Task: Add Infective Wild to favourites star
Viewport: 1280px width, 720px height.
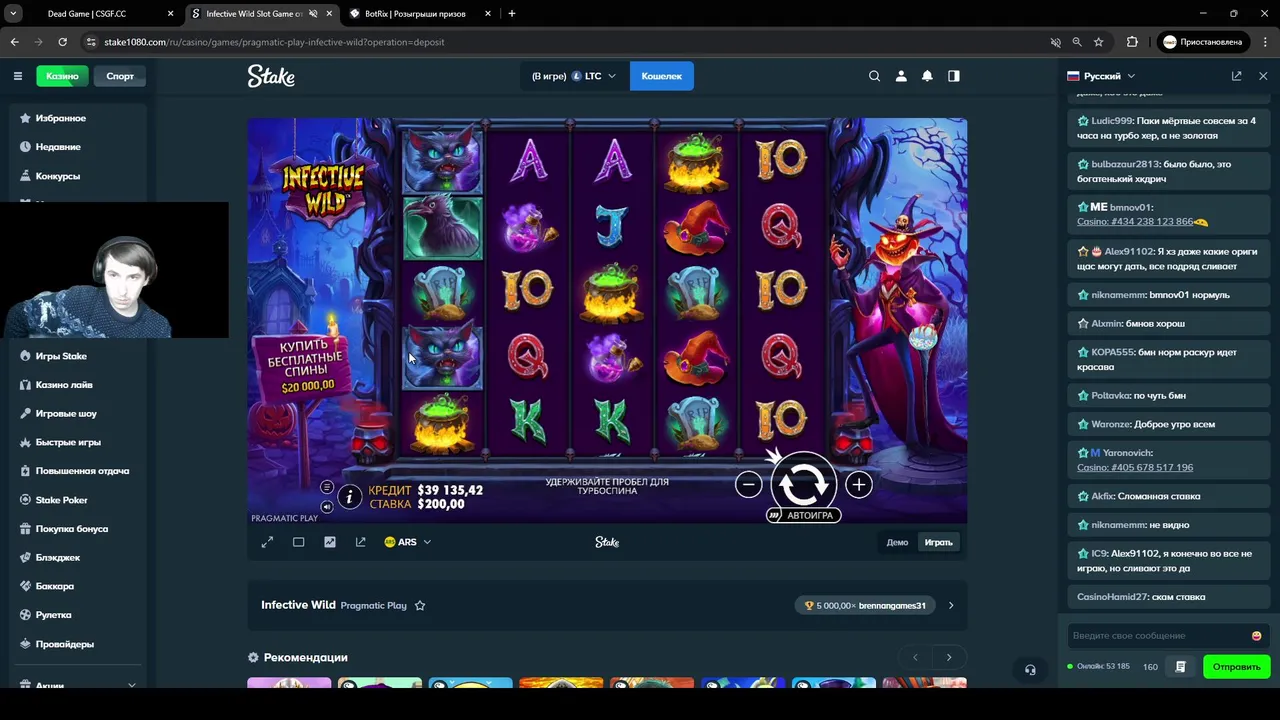Action: point(420,605)
